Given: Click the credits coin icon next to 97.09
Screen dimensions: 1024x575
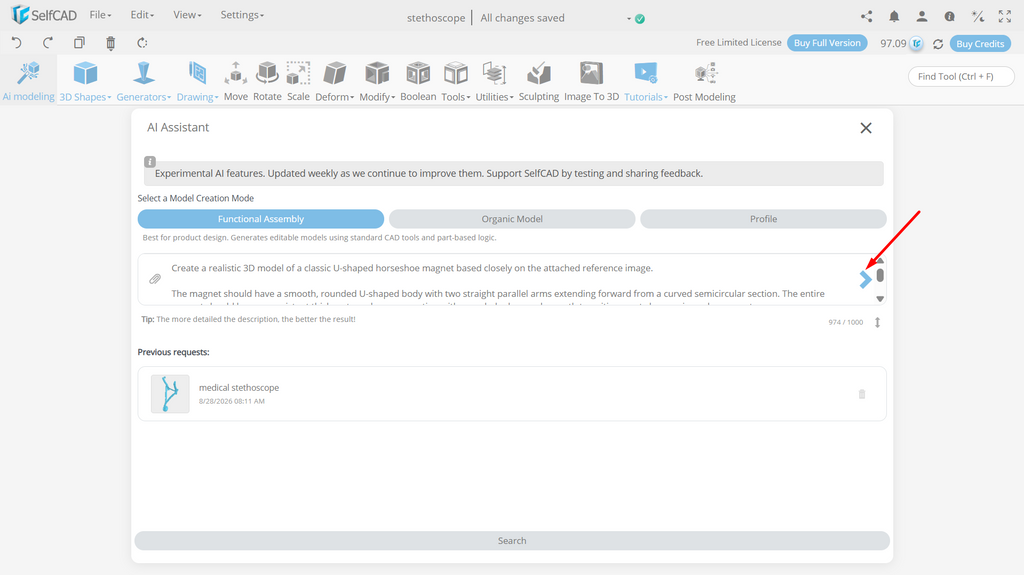Looking at the screenshot, I should click(x=917, y=44).
